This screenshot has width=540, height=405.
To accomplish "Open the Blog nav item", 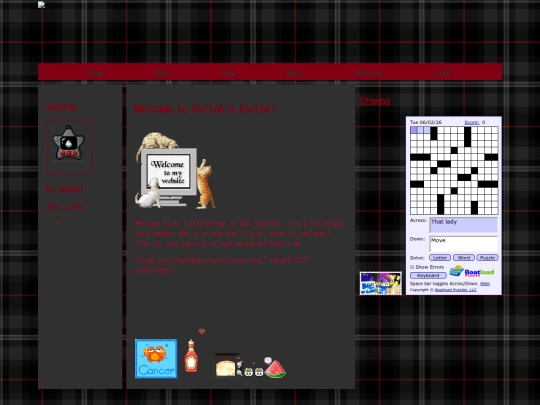I will [229, 73].
